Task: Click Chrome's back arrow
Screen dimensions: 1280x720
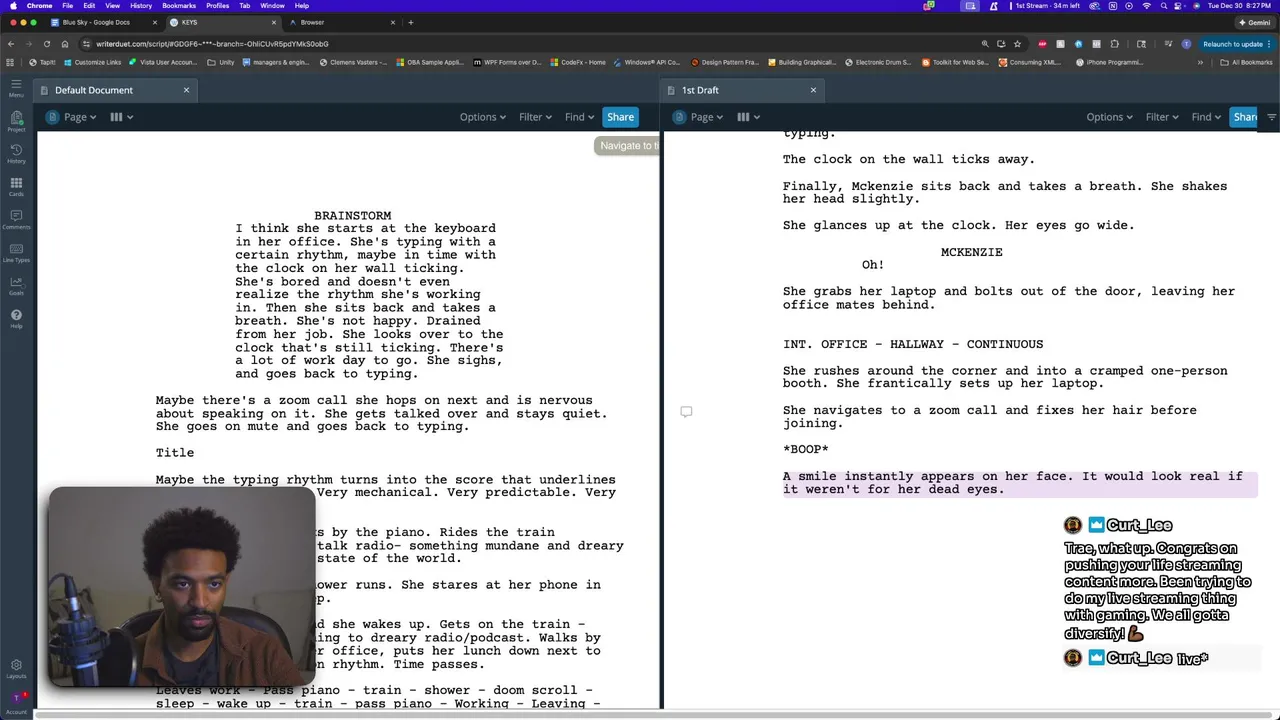Action: coord(11,44)
